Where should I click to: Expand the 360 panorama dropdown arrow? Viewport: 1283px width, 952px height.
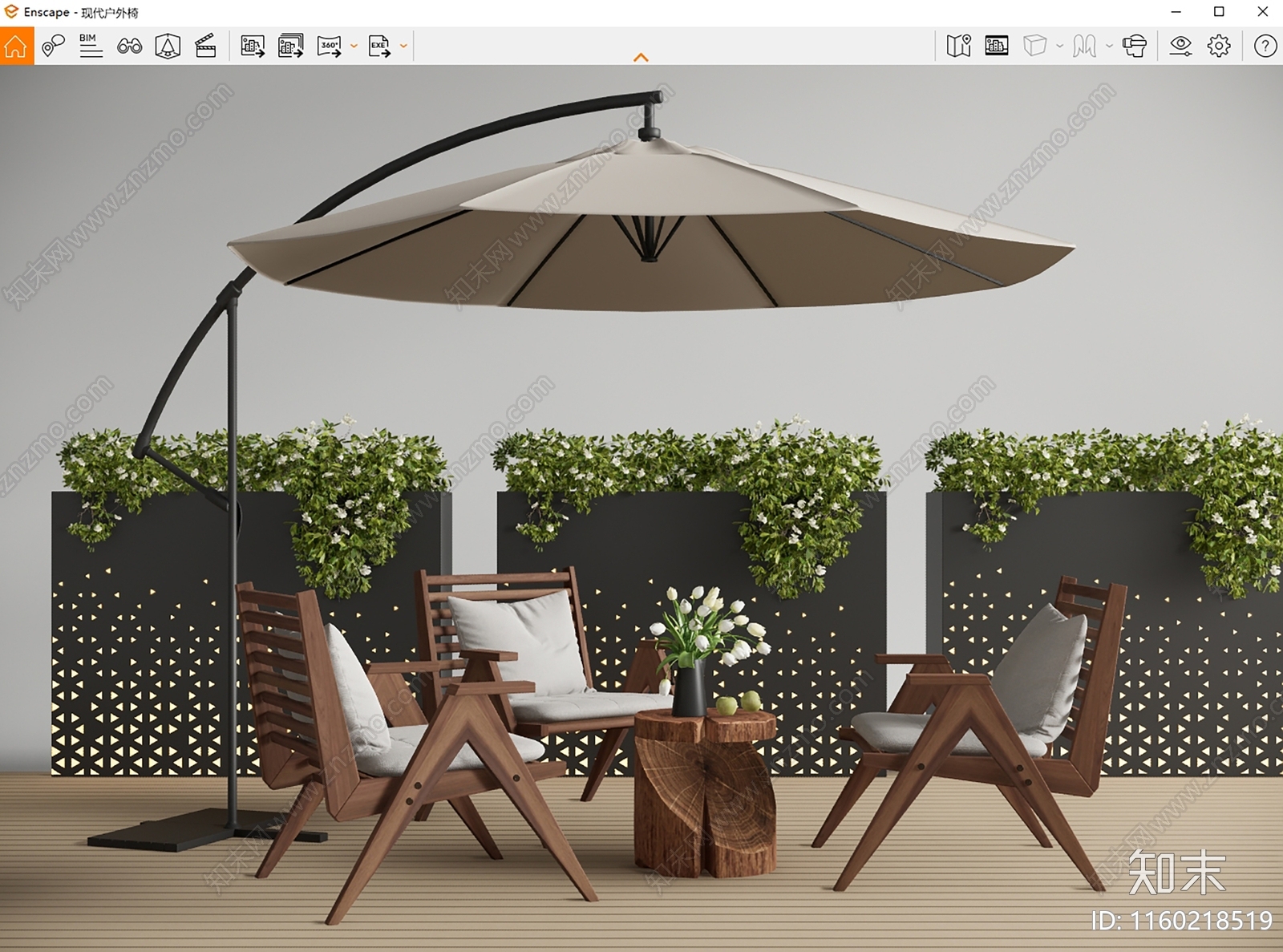click(x=354, y=47)
